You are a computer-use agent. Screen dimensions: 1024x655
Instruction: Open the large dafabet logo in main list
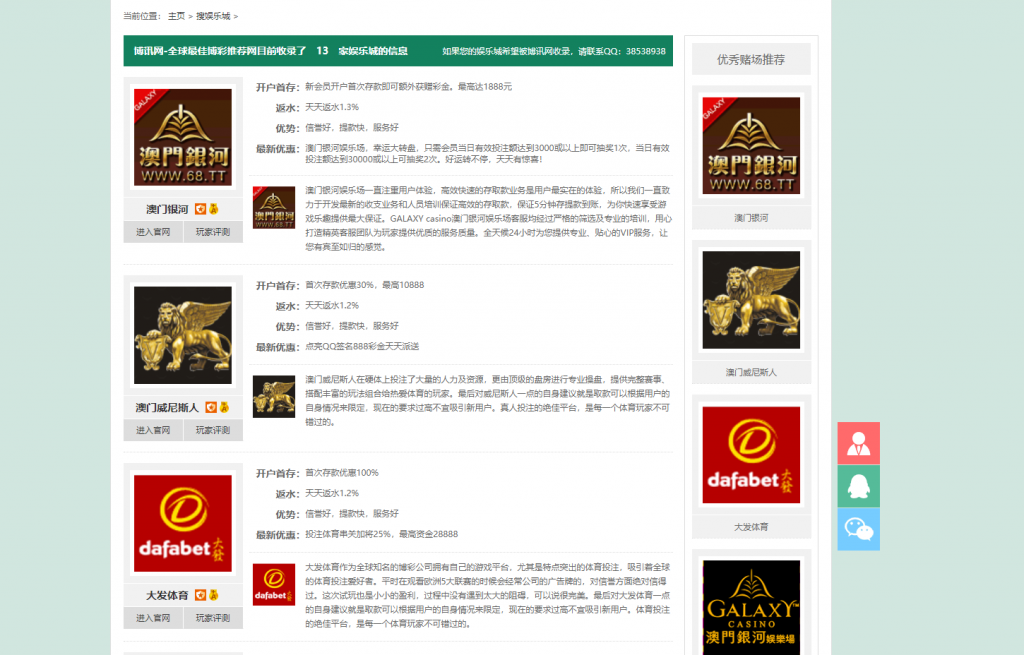[183, 523]
